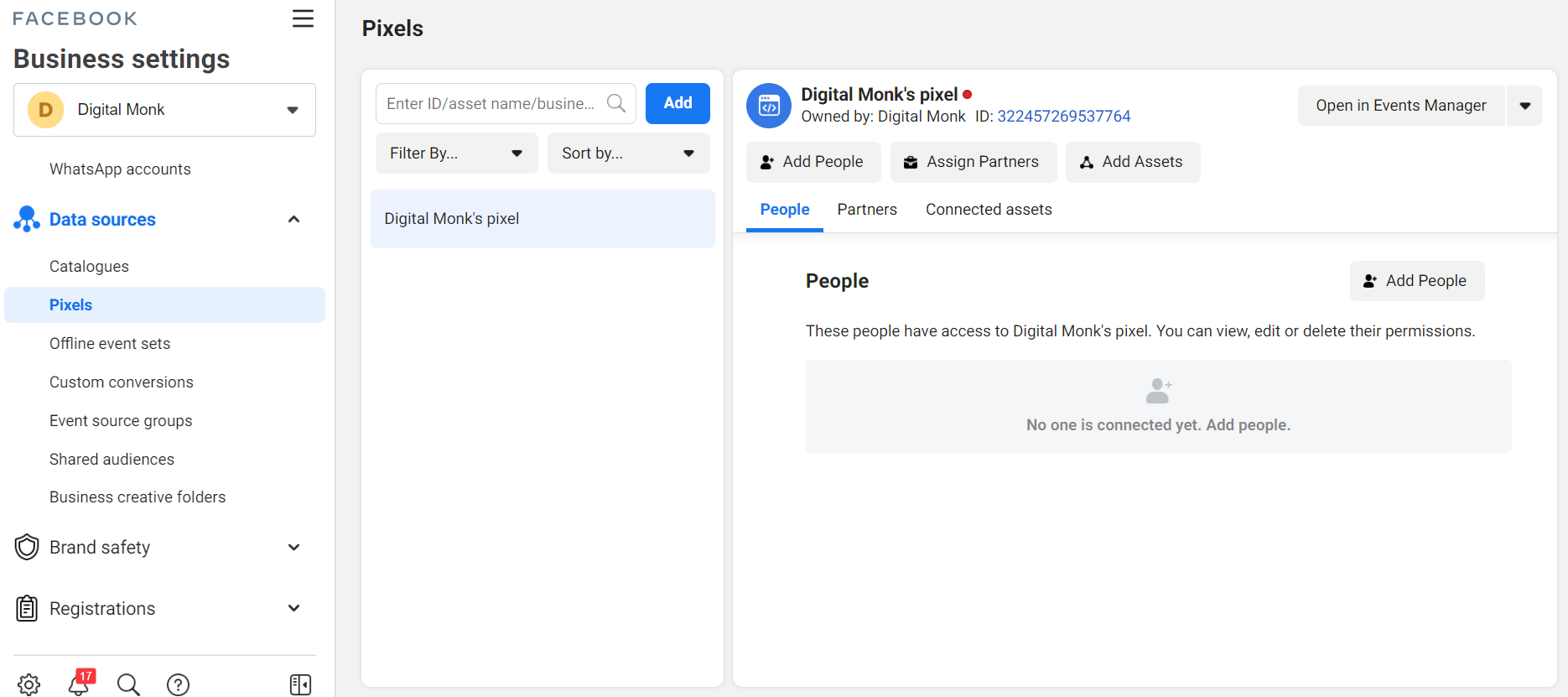Click Add Assets button

pyautogui.click(x=1133, y=162)
